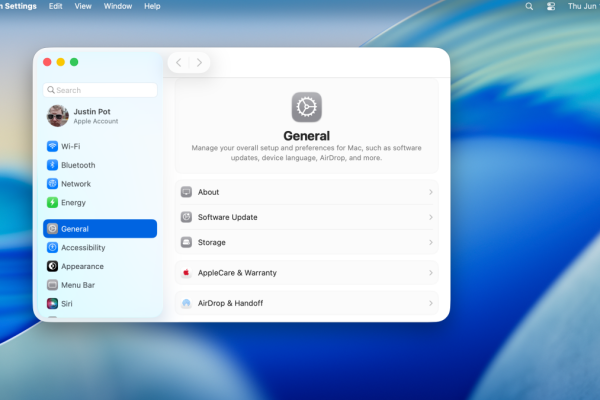This screenshot has height=400, width=600.
Task: Open the Software Update label
Action: tap(228, 217)
